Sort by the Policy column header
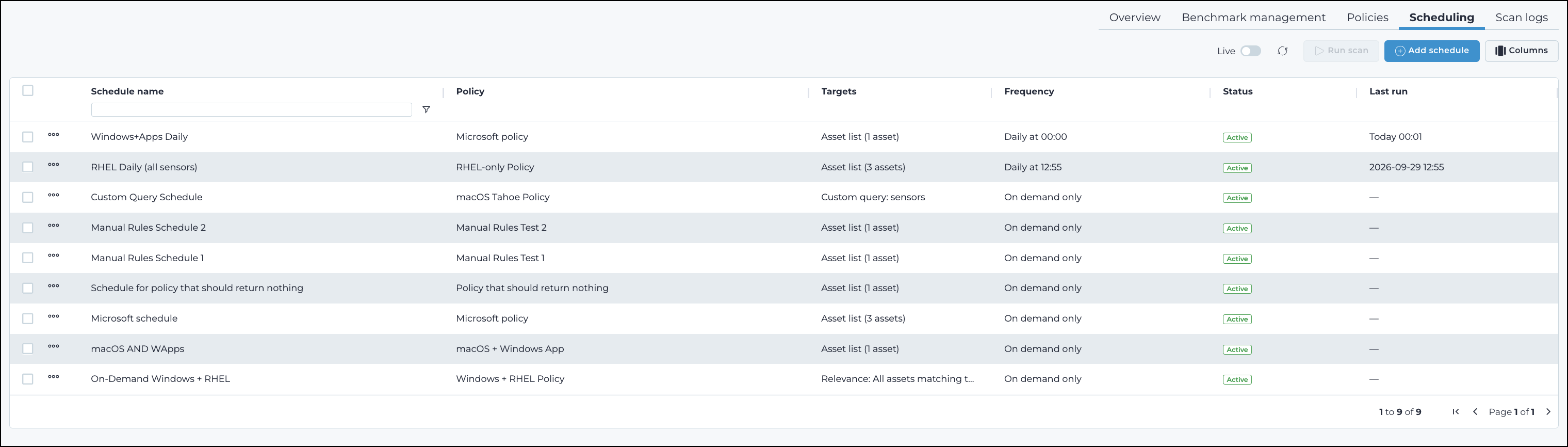The height and width of the screenshot is (447, 1568). [x=470, y=91]
